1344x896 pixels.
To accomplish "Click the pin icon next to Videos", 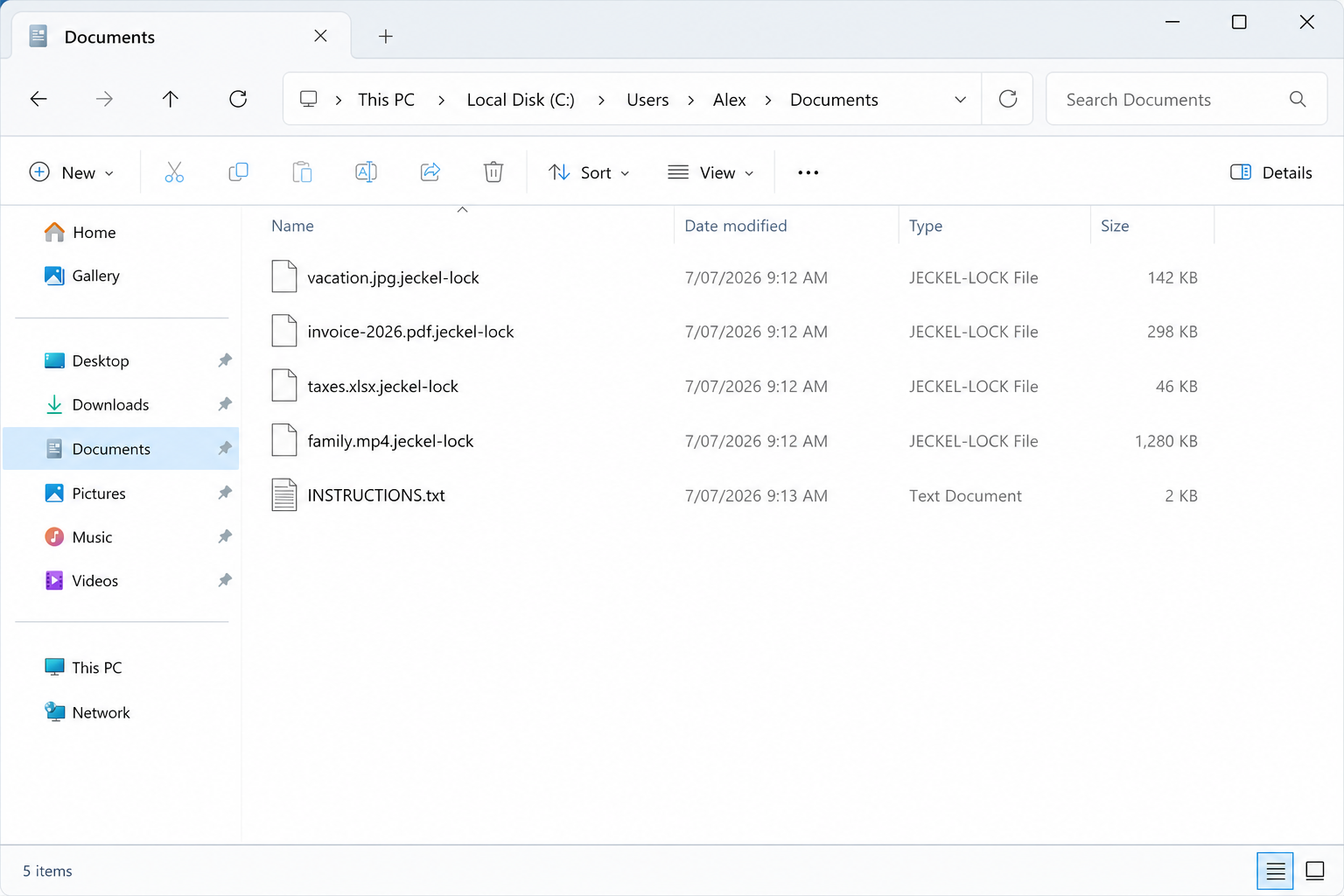I will coord(225,580).
